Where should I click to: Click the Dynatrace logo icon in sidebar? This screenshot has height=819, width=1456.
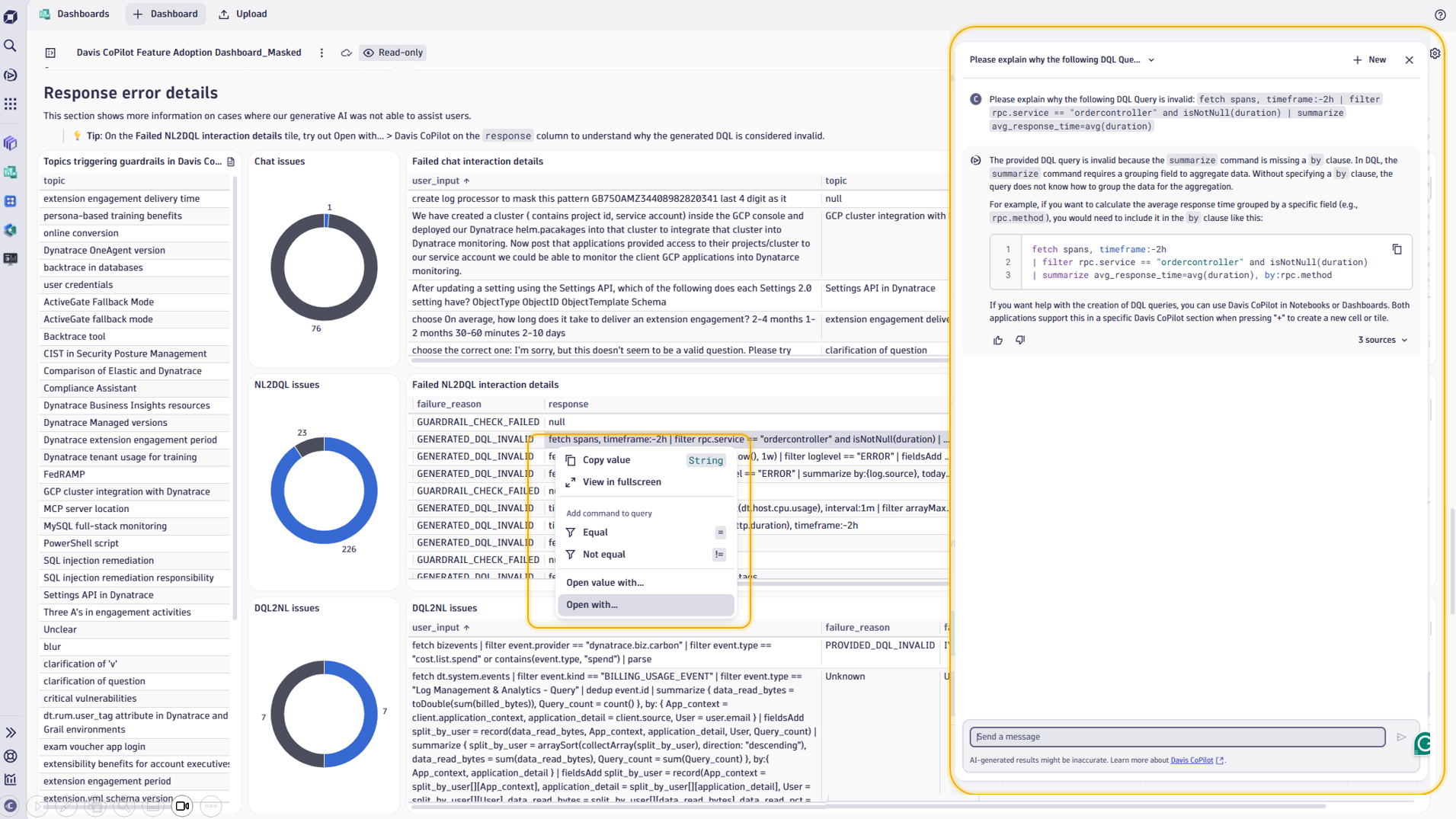point(11,16)
